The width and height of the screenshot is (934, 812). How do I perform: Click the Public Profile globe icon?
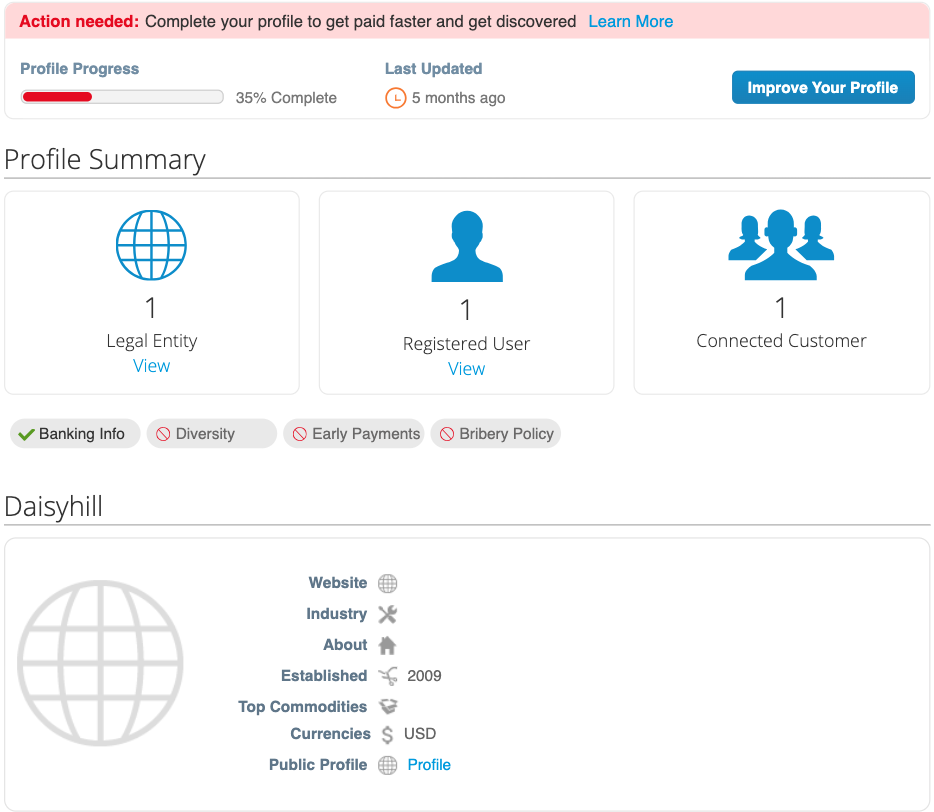pos(387,765)
